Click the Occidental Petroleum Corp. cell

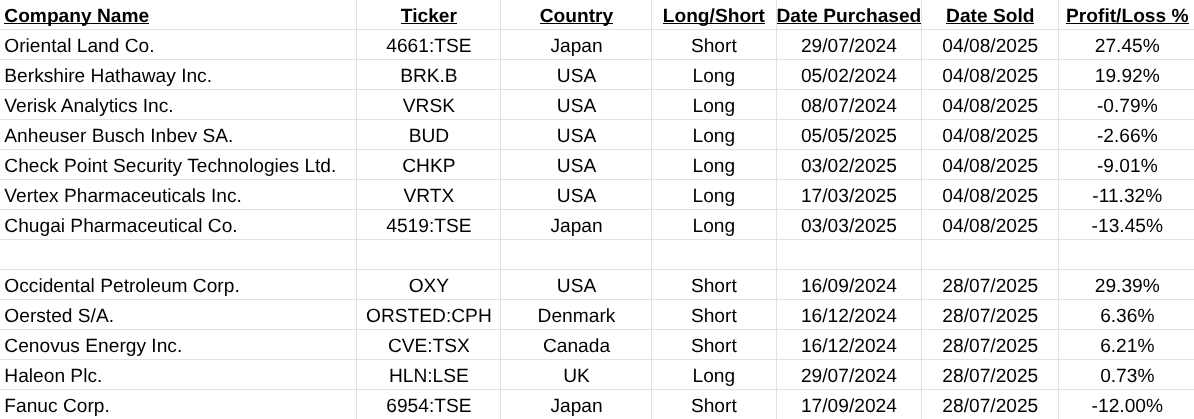122,286
